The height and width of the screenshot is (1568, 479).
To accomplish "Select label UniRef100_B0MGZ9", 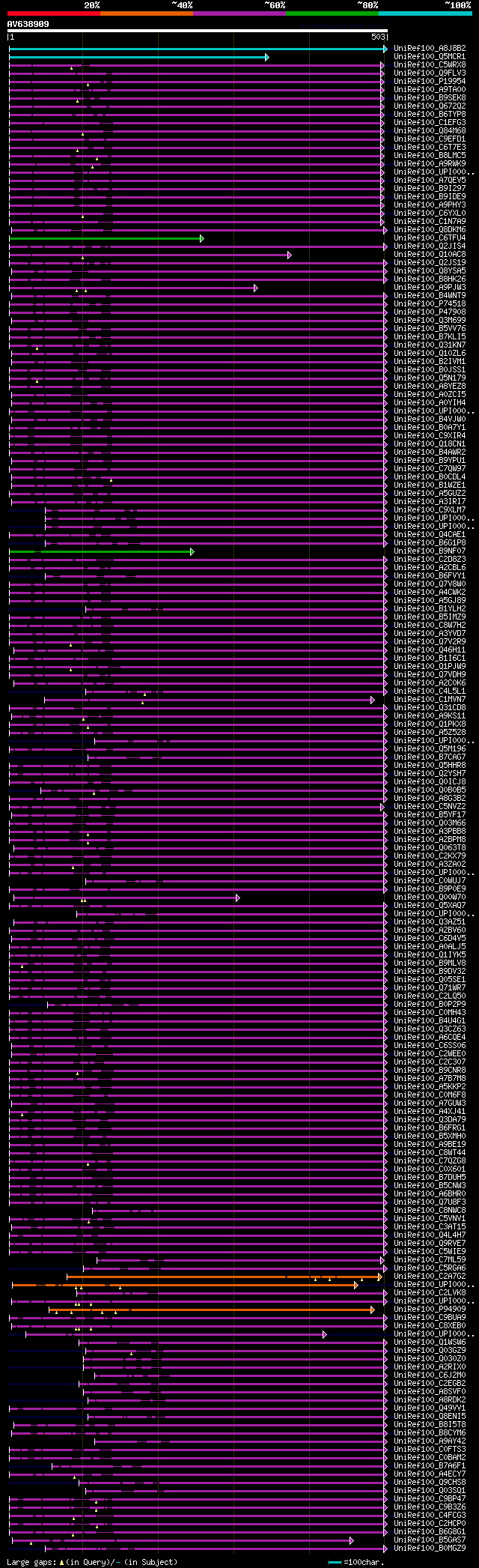I will tap(430, 1549).
